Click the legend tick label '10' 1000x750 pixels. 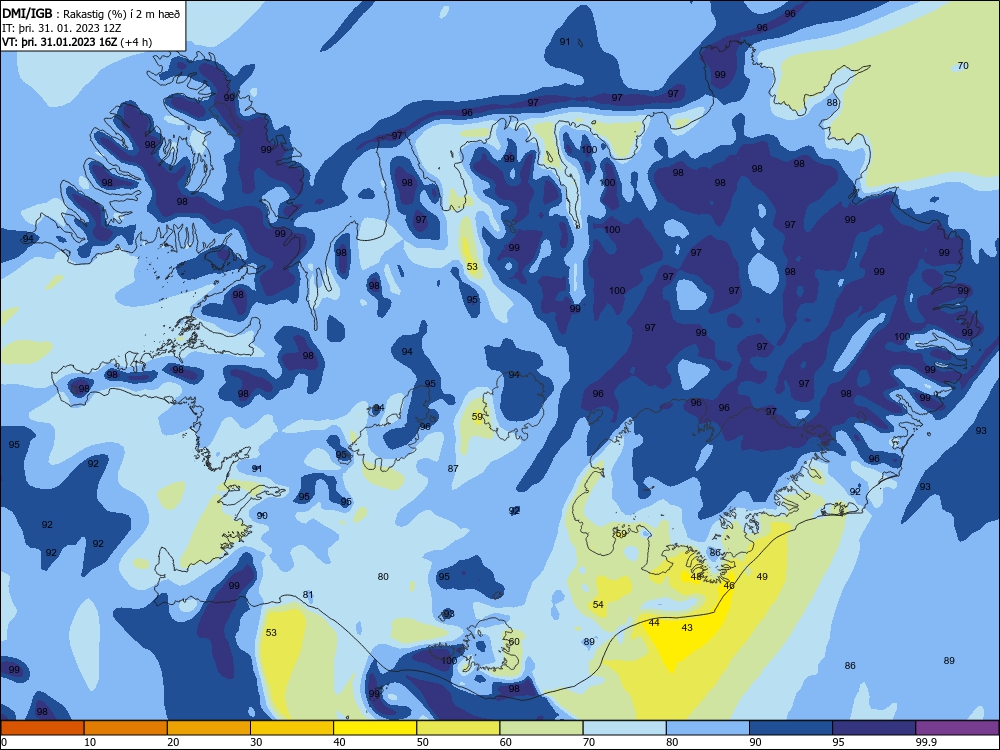coord(90,742)
